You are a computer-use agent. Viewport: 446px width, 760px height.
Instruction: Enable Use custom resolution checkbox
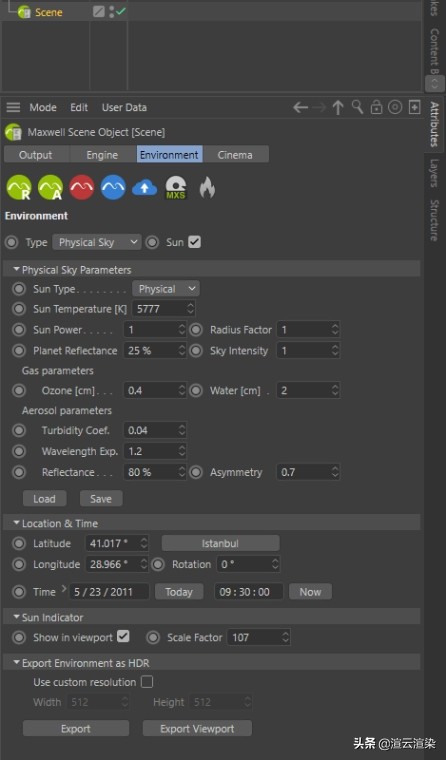point(147,682)
